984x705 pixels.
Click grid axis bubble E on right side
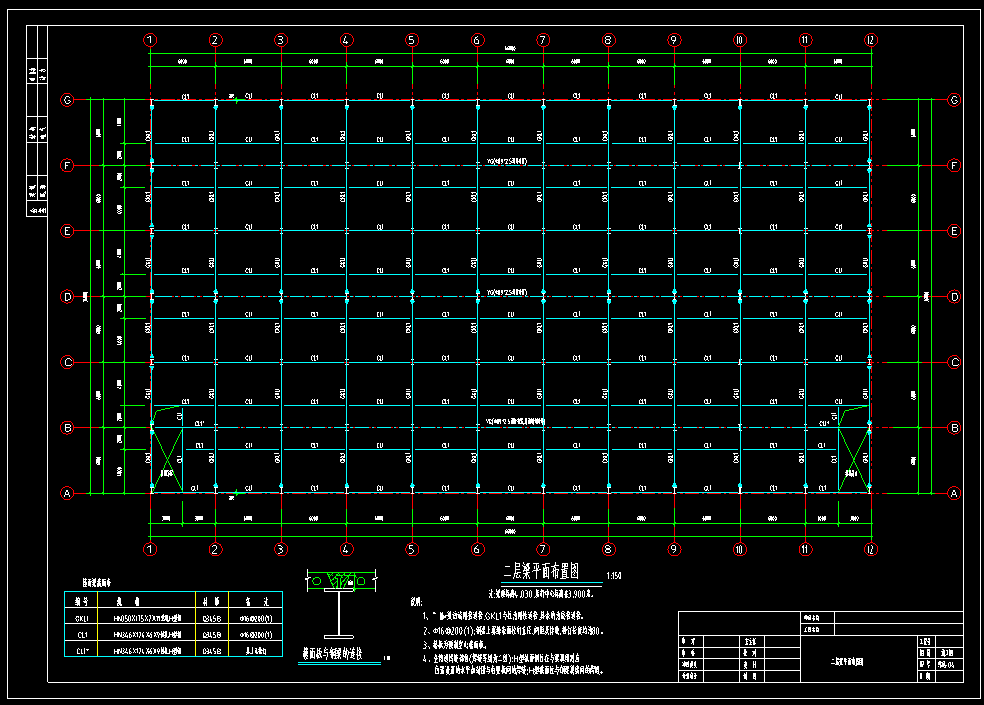click(953, 231)
